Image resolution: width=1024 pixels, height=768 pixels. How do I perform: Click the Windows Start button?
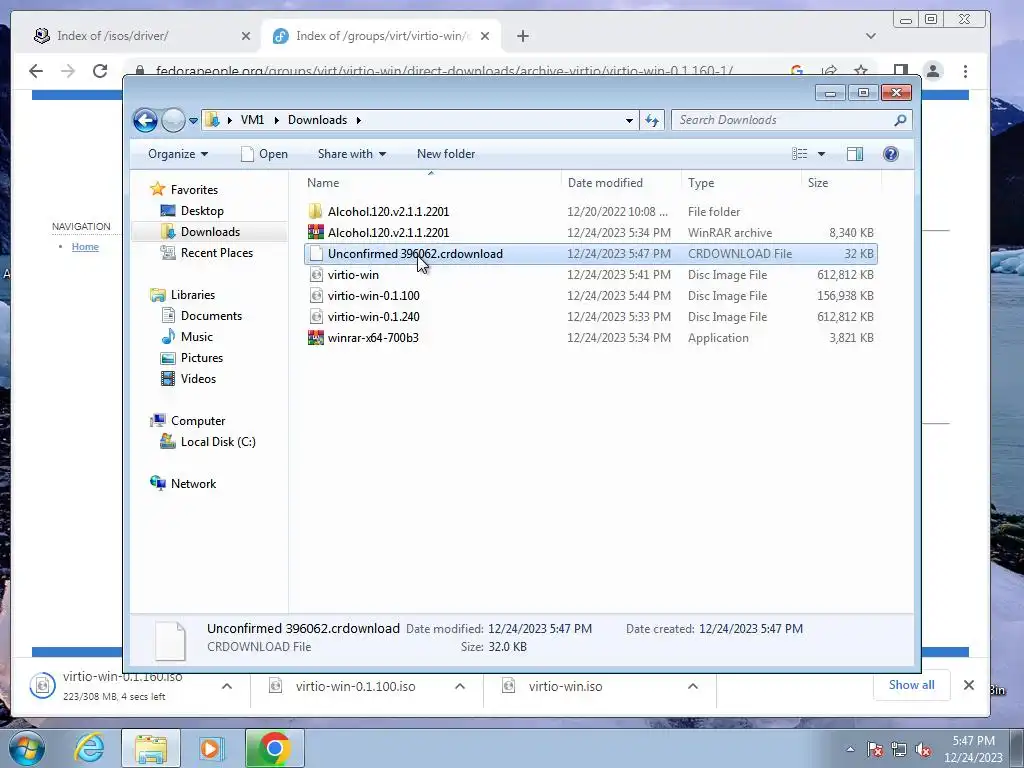(x=25, y=748)
